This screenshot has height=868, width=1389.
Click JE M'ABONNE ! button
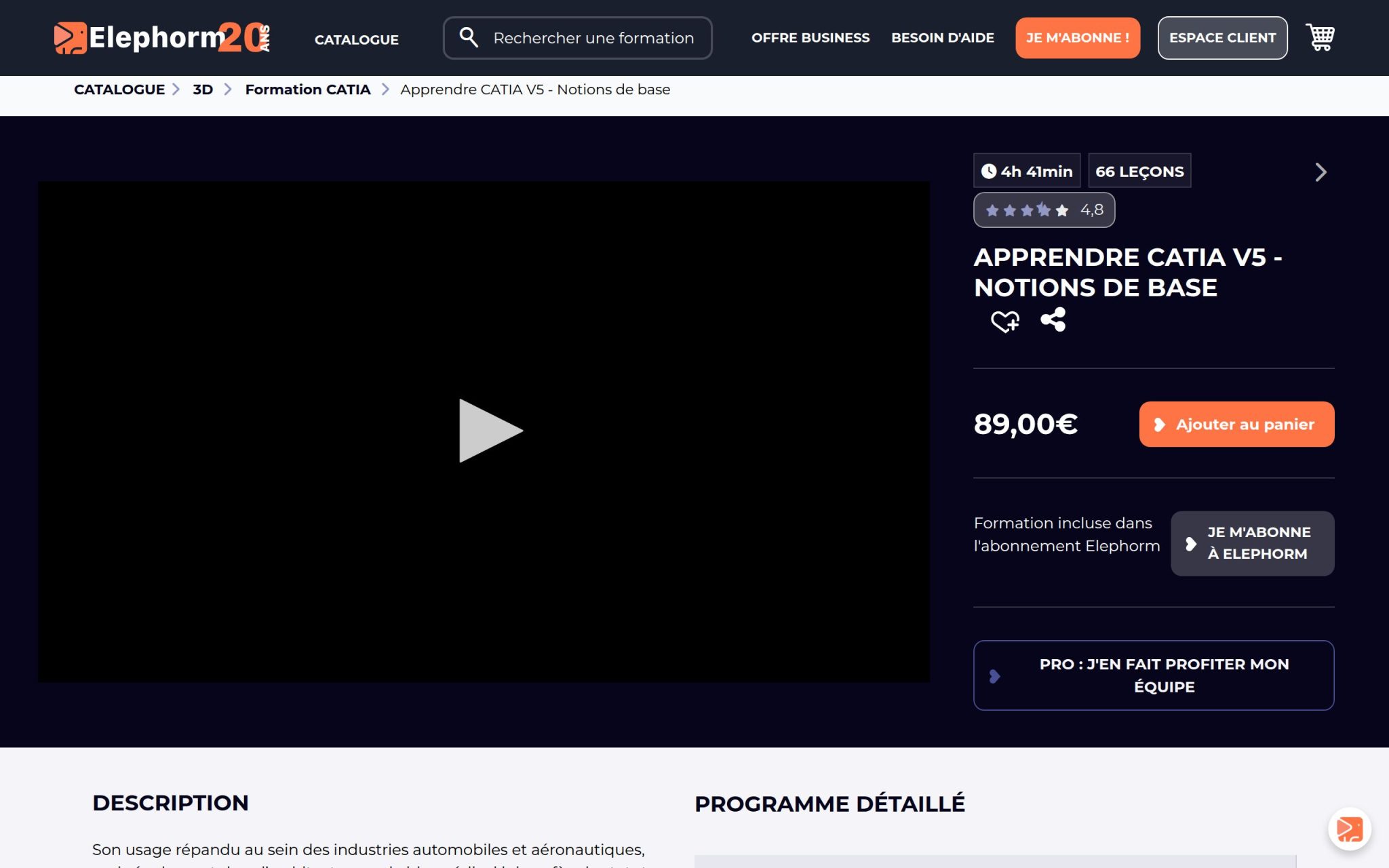(x=1078, y=38)
